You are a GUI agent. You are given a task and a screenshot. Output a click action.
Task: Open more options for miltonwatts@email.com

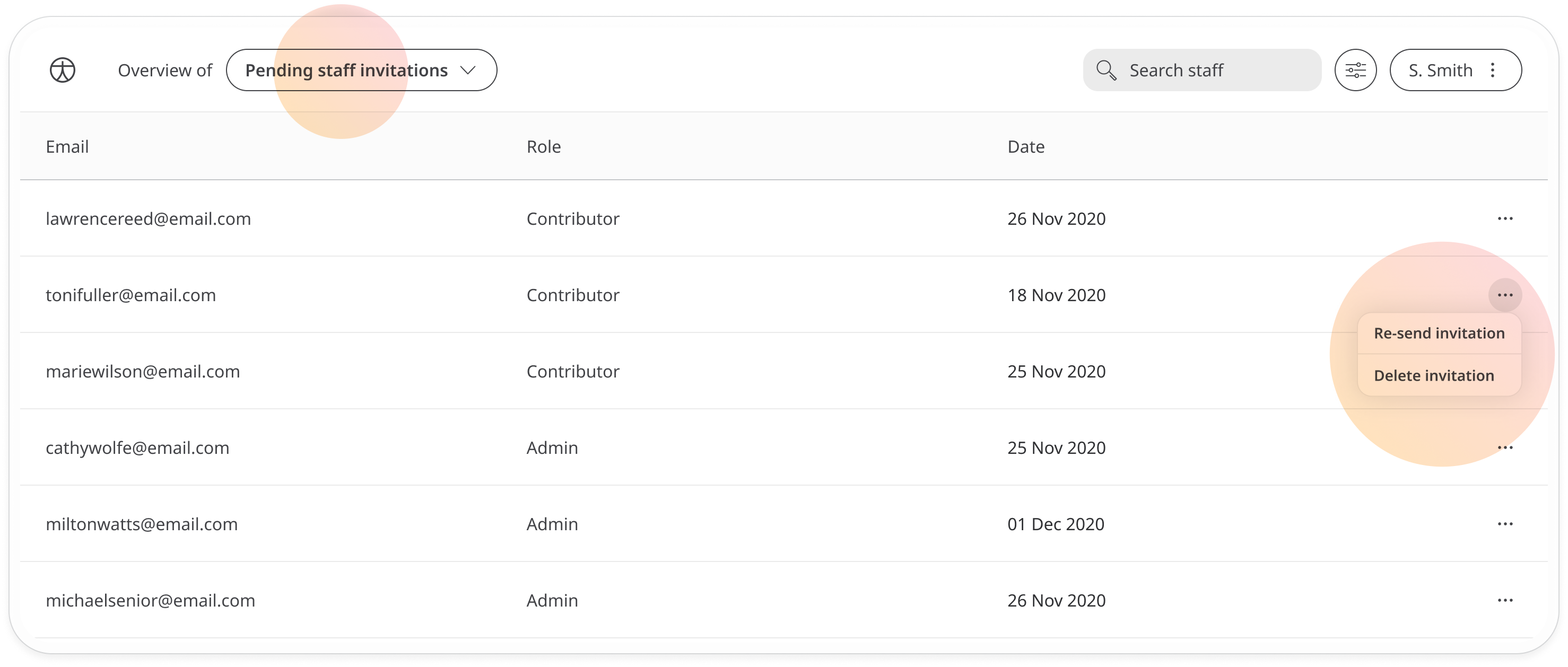[1505, 524]
